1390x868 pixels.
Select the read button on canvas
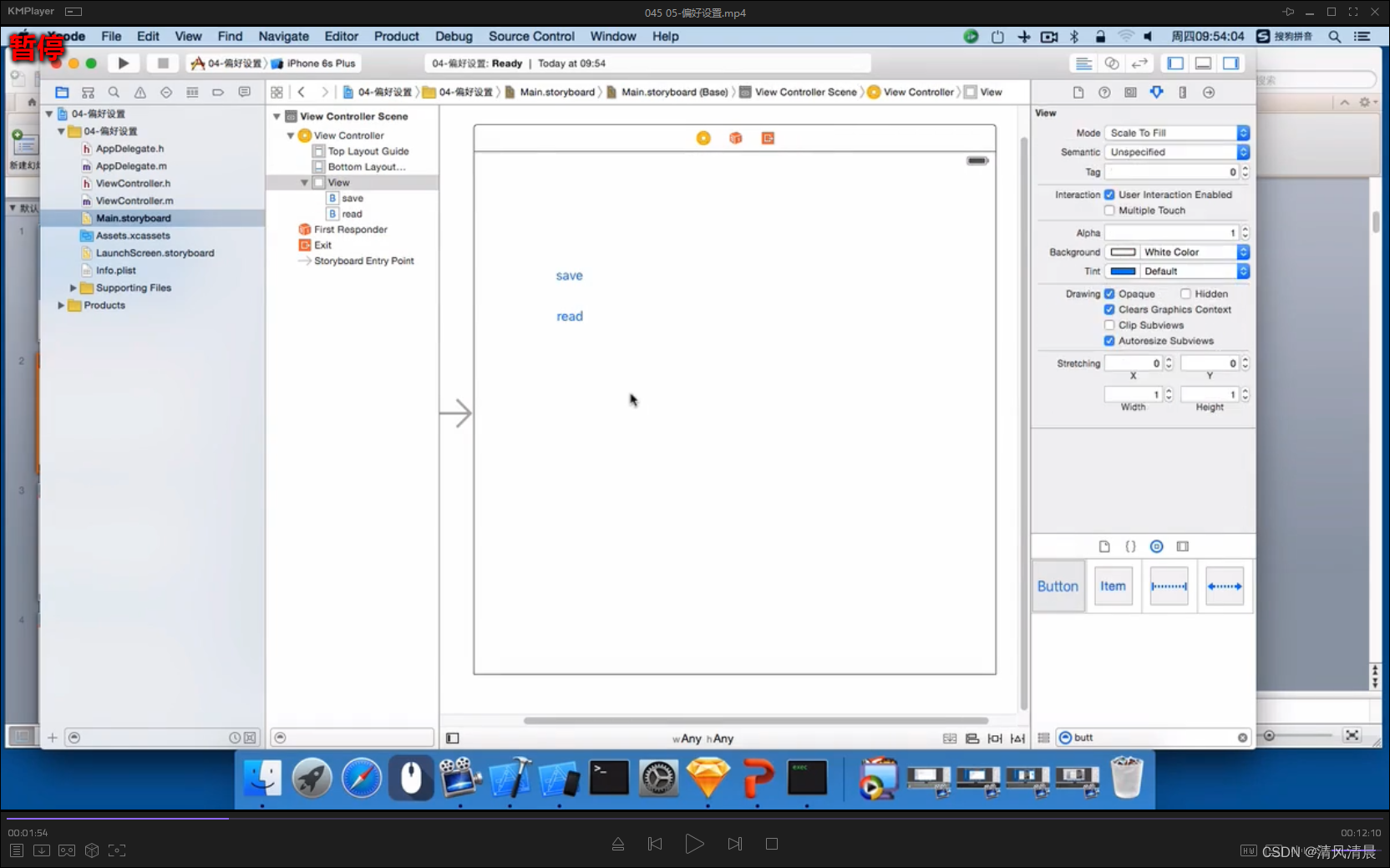click(570, 317)
